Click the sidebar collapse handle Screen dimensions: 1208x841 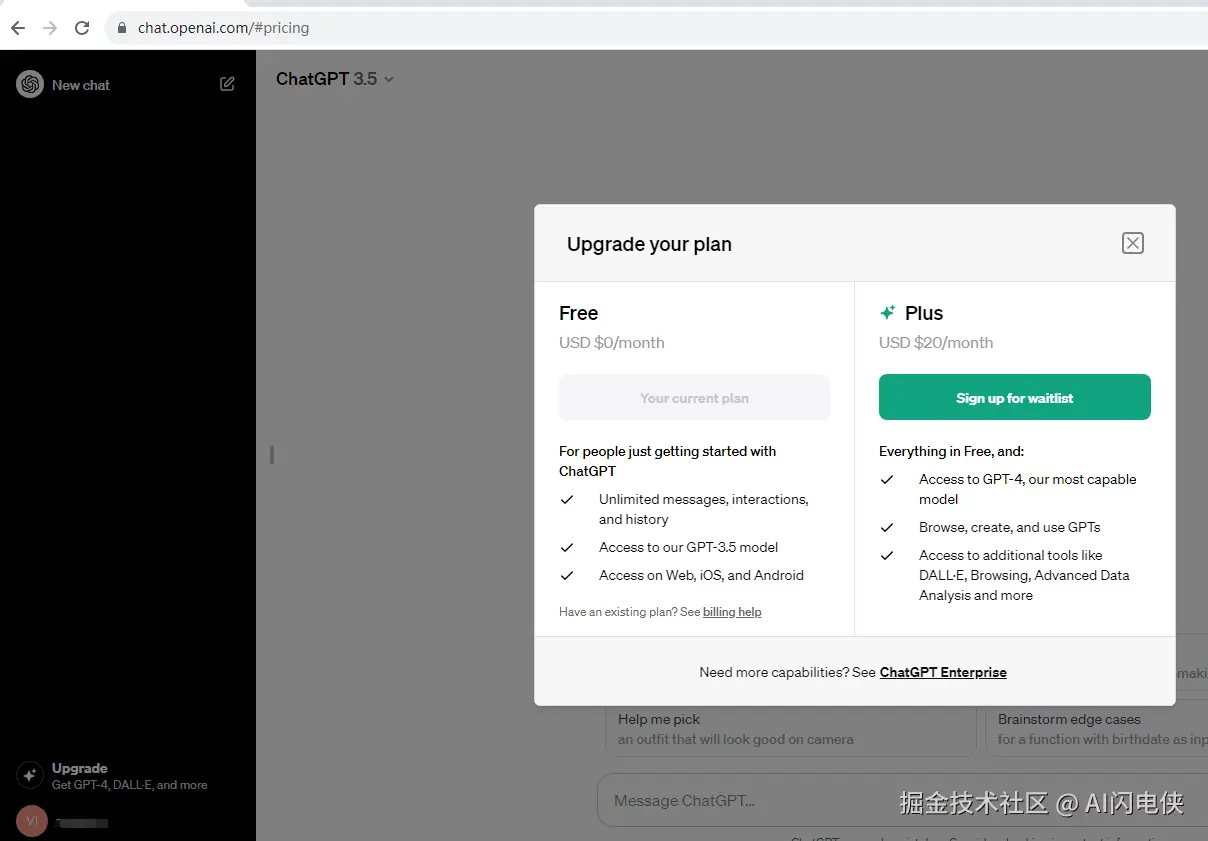pos(271,455)
